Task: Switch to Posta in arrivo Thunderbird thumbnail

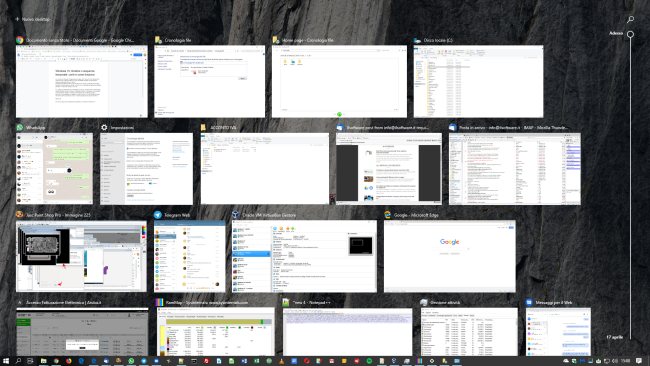Action: (514, 169)
